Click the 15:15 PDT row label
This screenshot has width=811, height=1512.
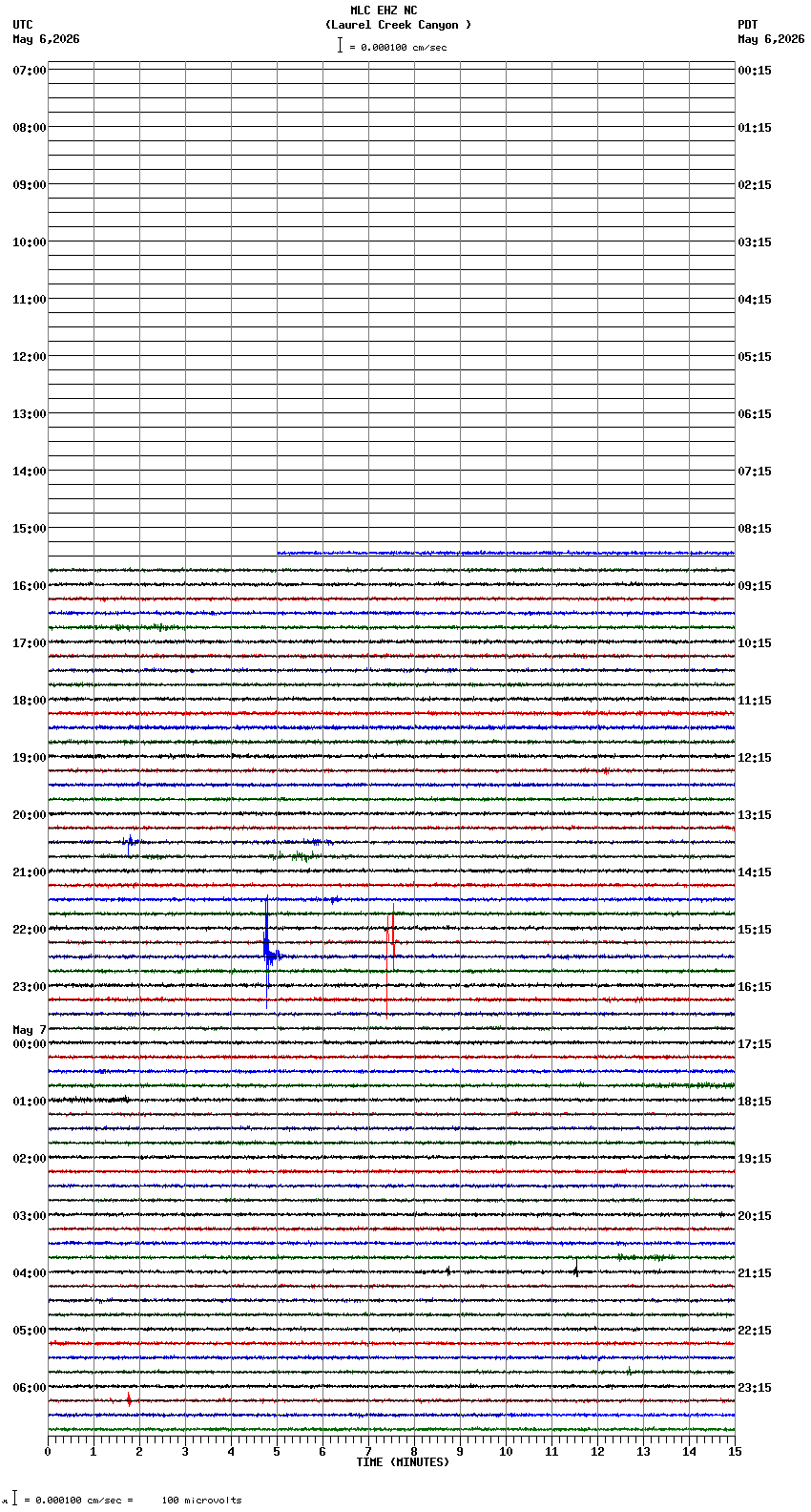[755, 930]
